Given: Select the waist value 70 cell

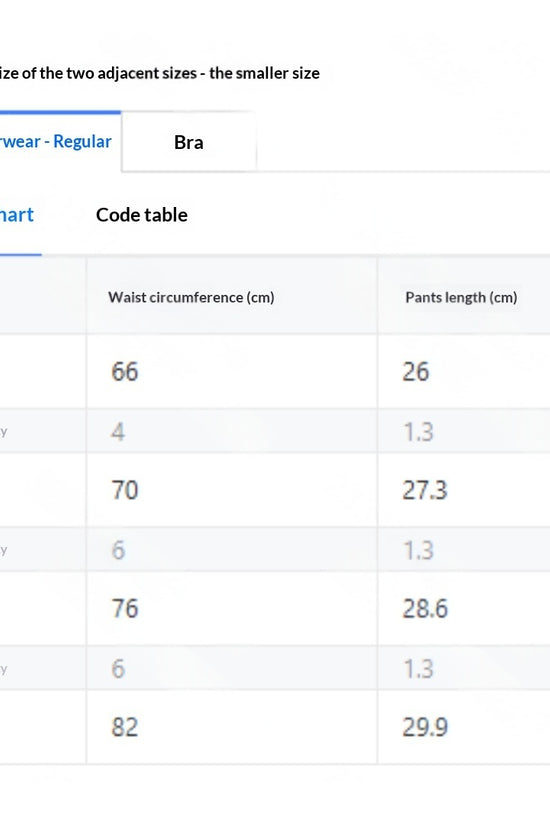Looking at the screenshot, I should [x=232, y=490].
